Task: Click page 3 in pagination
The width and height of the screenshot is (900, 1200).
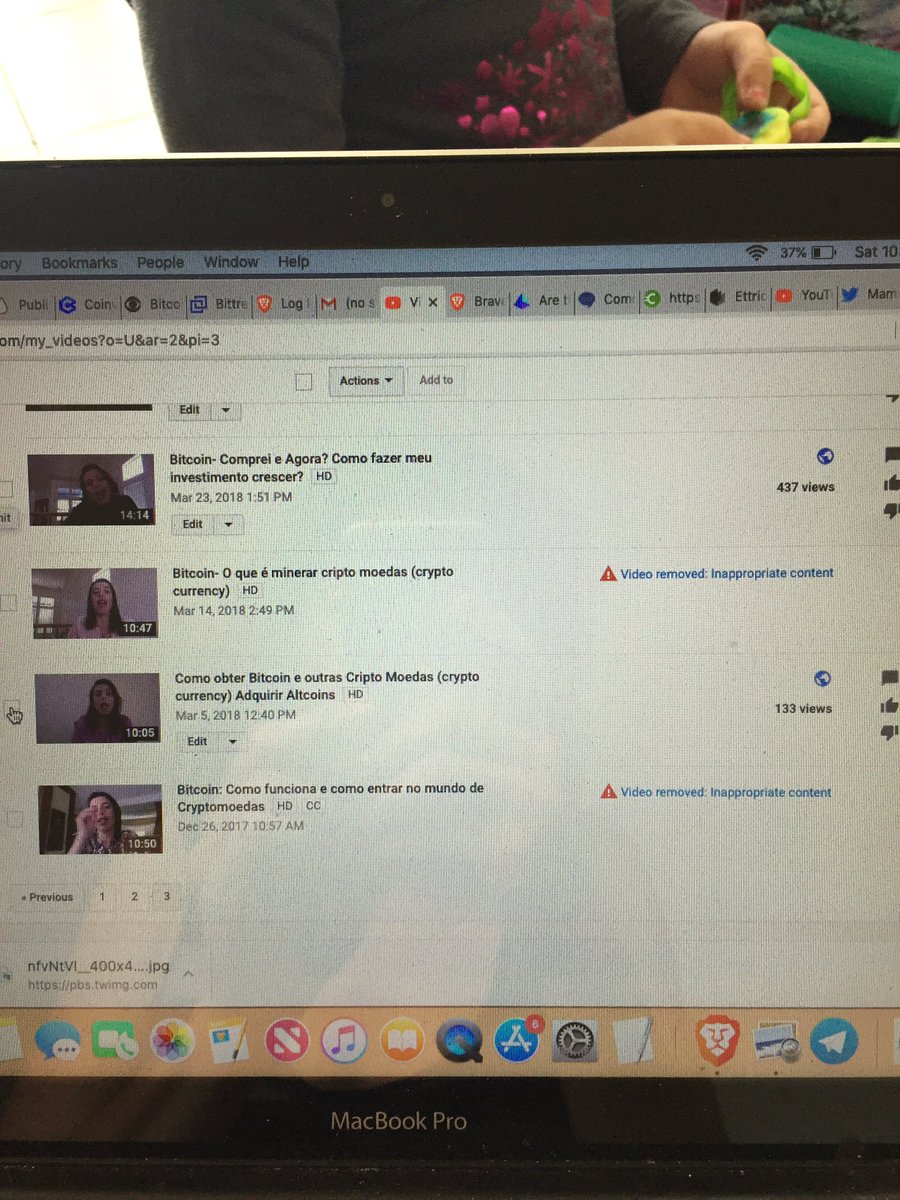Action: coord(167,896)
